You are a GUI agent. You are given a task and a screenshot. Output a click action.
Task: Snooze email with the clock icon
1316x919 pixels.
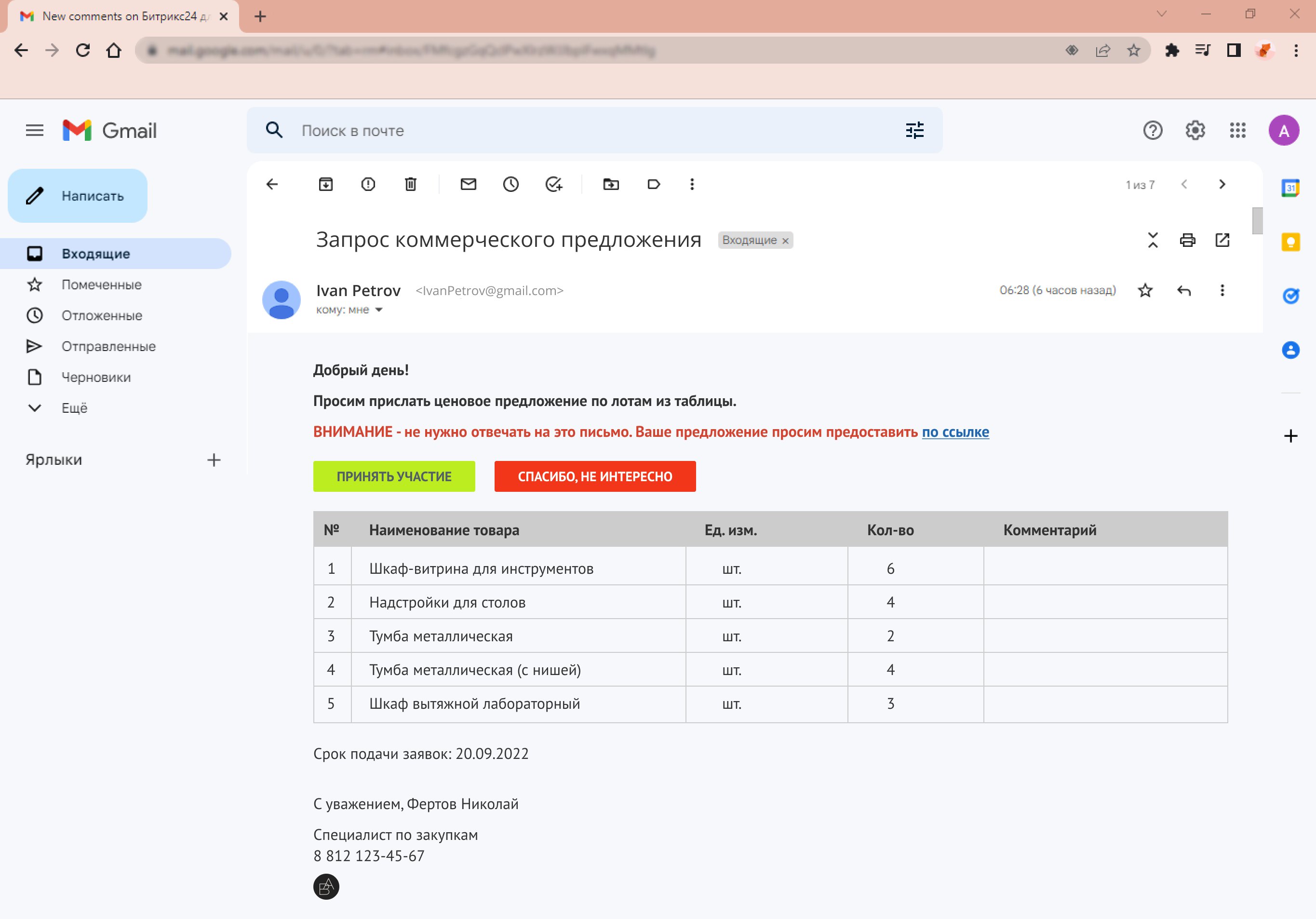(x=510, y=184)
